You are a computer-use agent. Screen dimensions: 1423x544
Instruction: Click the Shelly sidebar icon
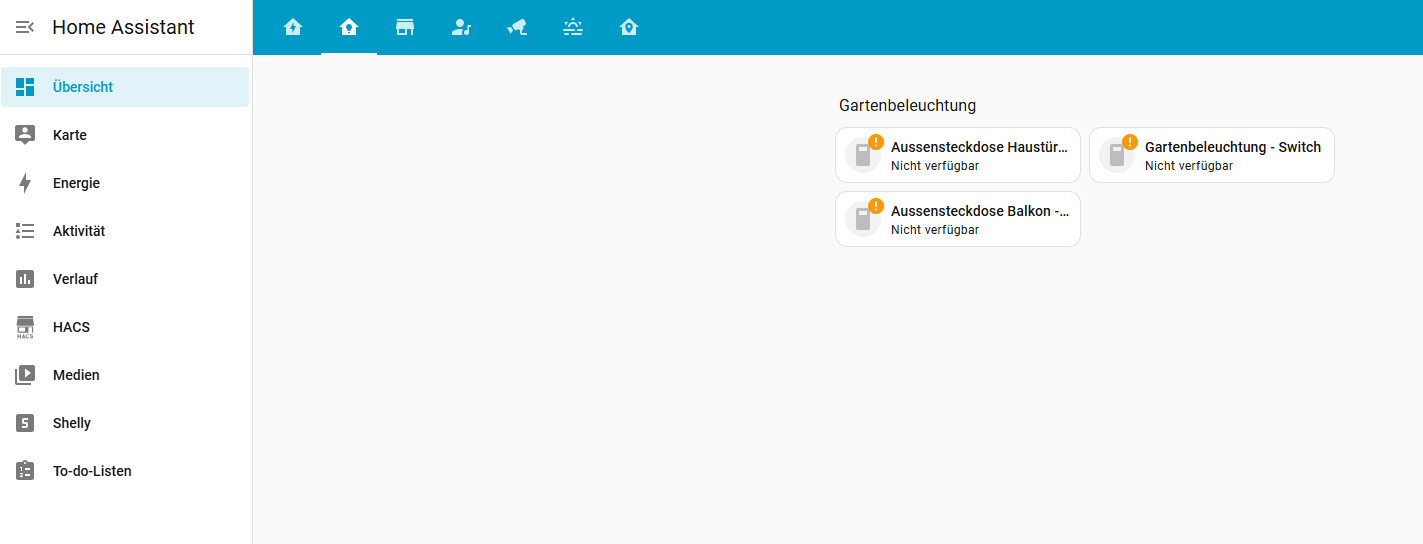tap(25, 423)
